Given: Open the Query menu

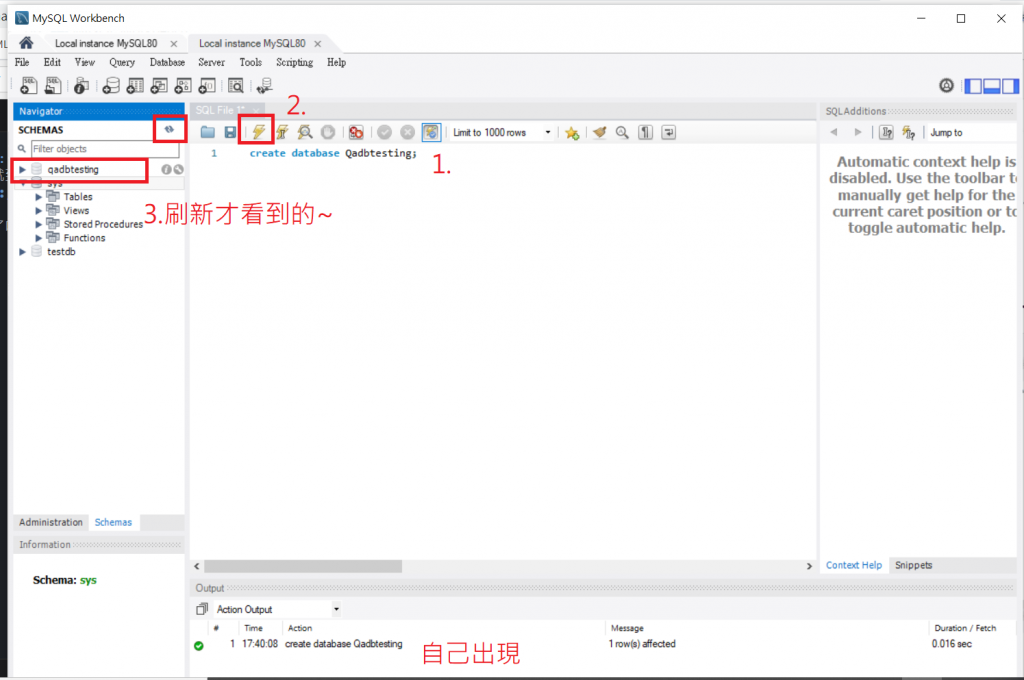Looking at the screenshot, I should 122,62.
